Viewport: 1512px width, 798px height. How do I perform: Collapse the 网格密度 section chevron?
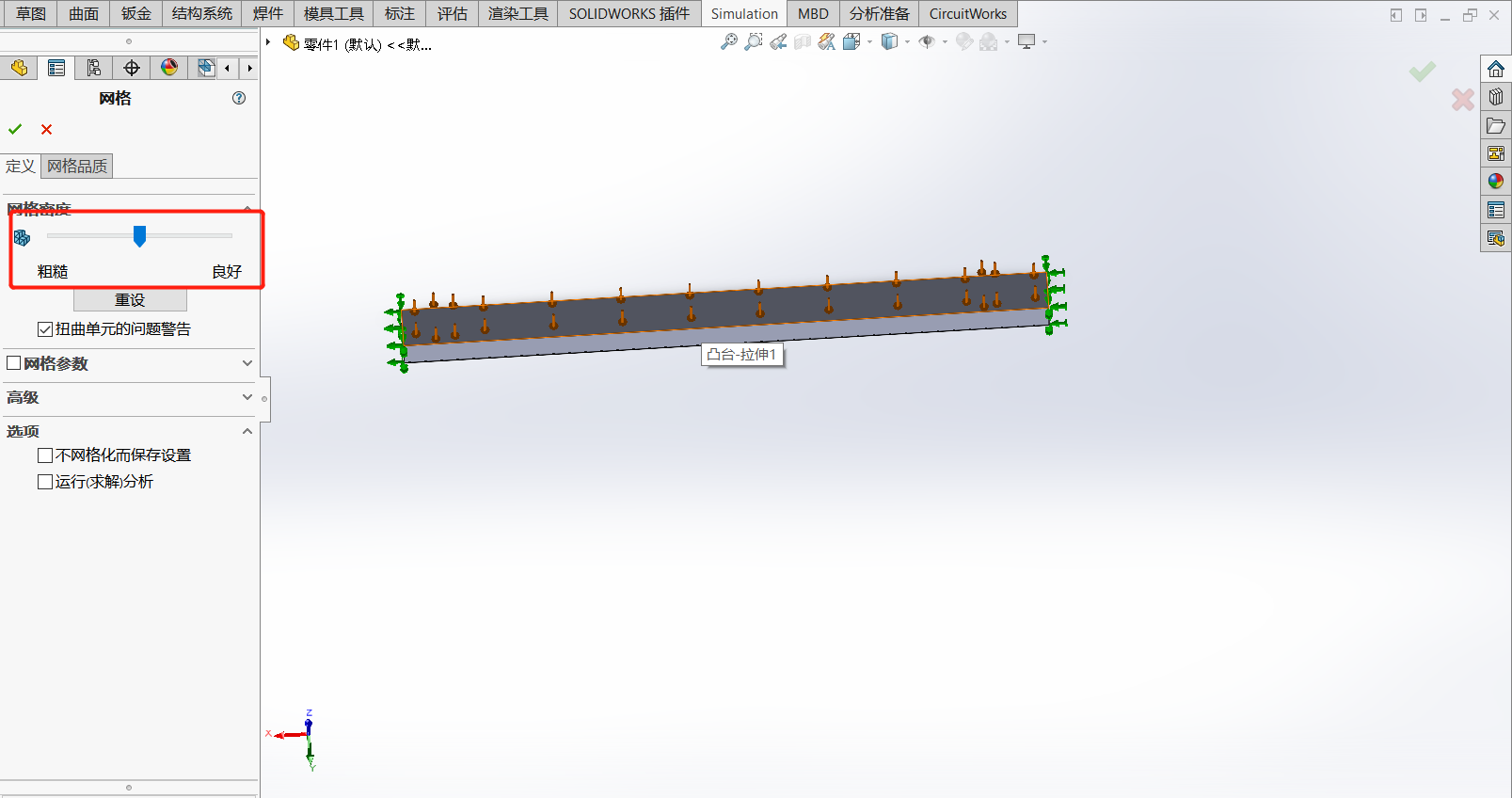247,208
